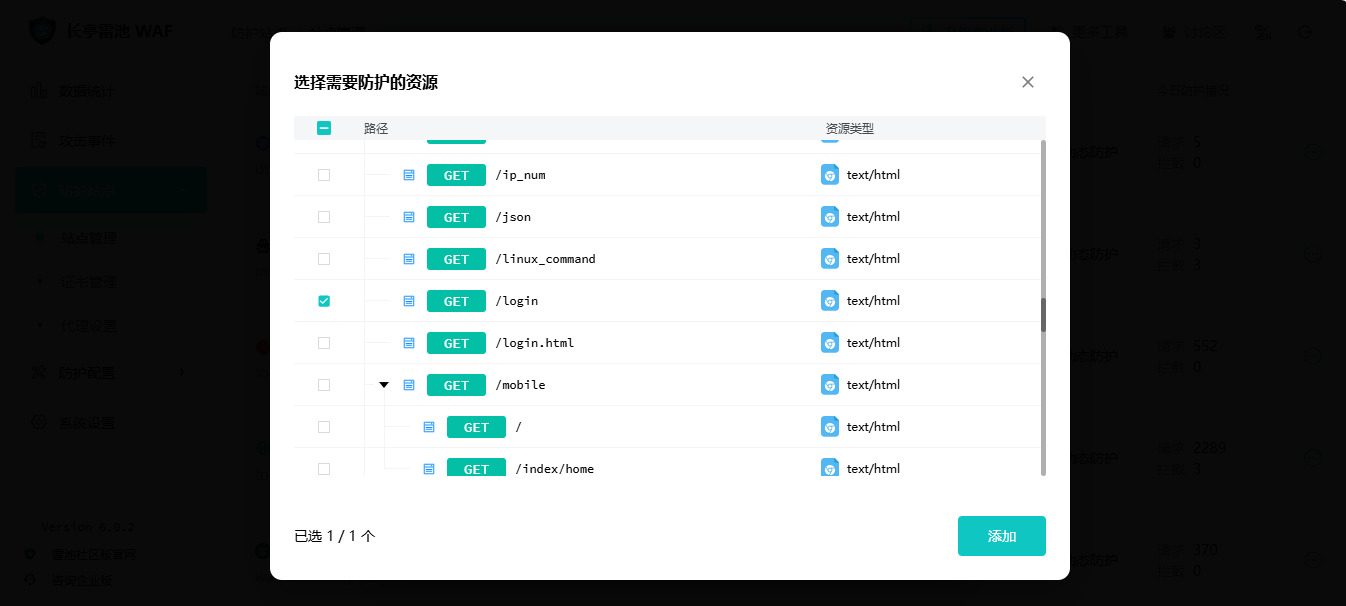Collapse the /mobile tree node
Image resolution: width=1346 pixels, height=606 pixels.
384,385
